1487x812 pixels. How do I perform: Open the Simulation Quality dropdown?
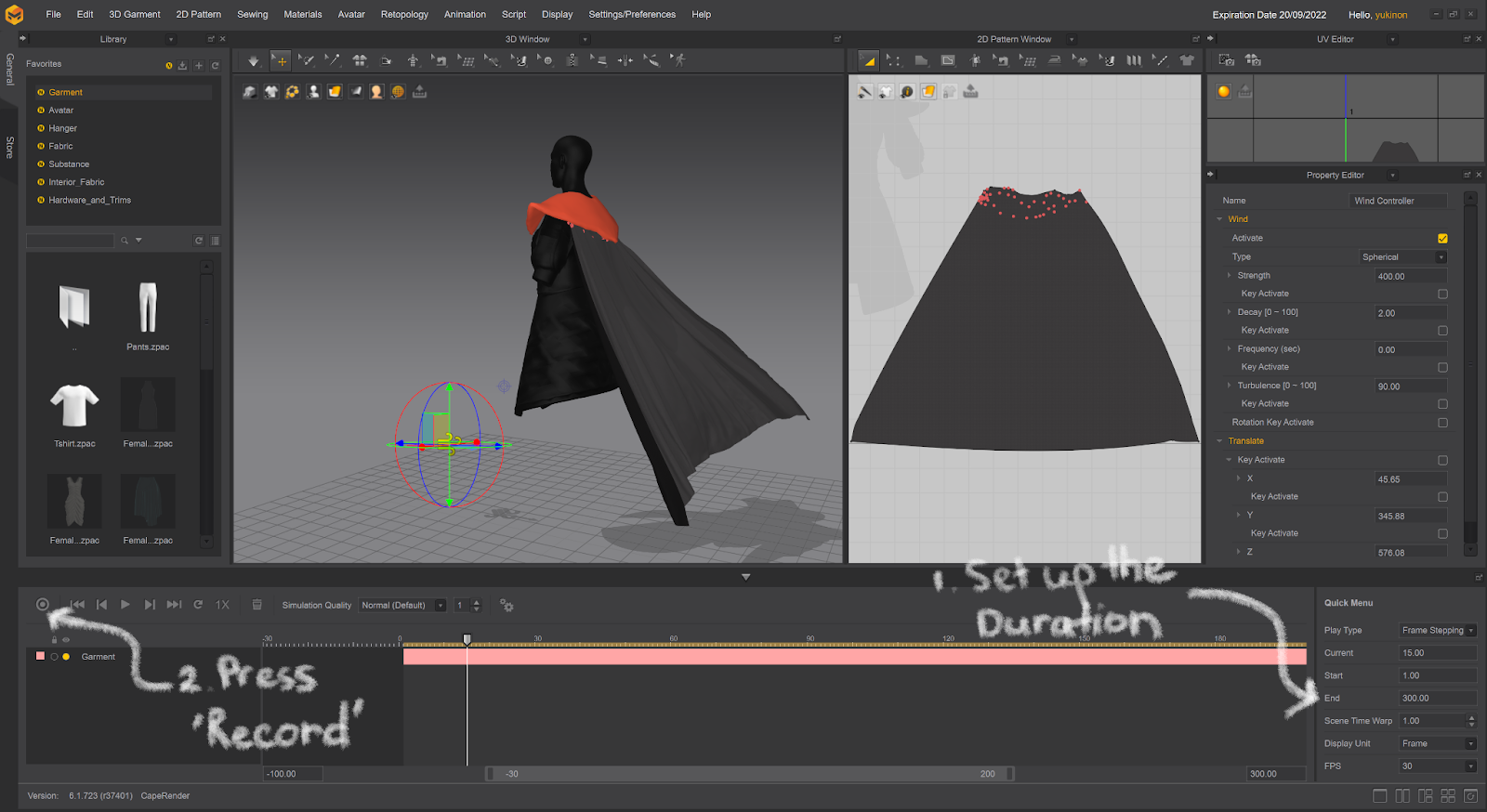point(403,606)
